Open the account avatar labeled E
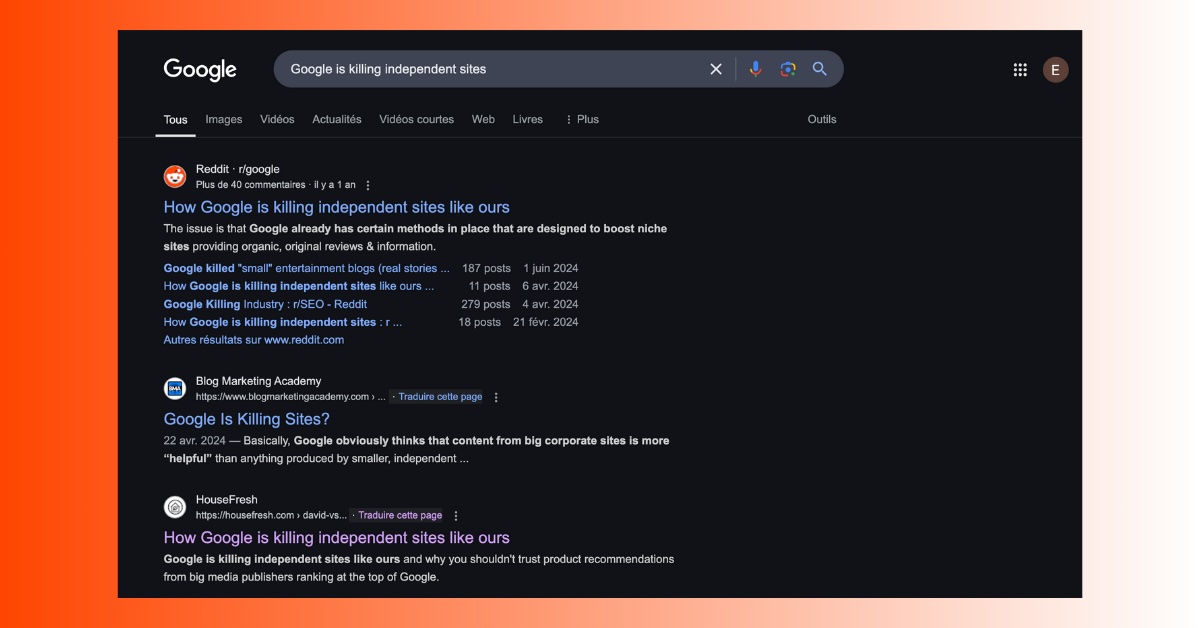1200x628 pixels. [x=1055, y=69]
